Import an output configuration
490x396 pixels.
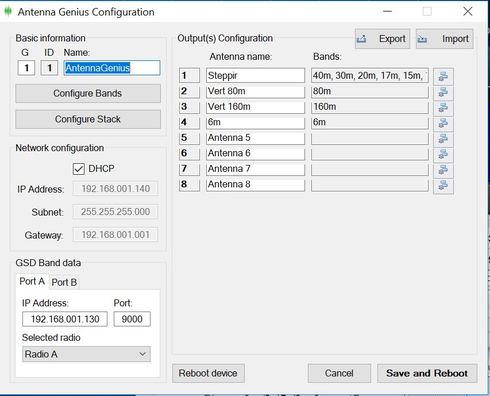pyautogui.click(x=444, y=39)
